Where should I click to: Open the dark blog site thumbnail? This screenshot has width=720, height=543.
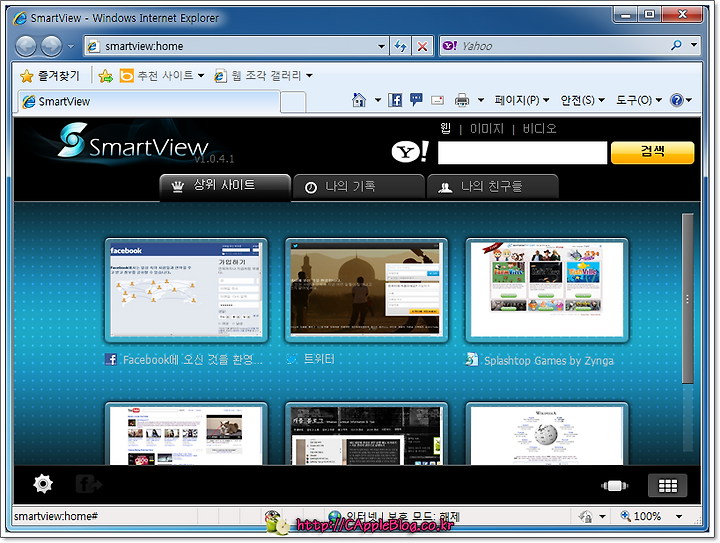366,433
